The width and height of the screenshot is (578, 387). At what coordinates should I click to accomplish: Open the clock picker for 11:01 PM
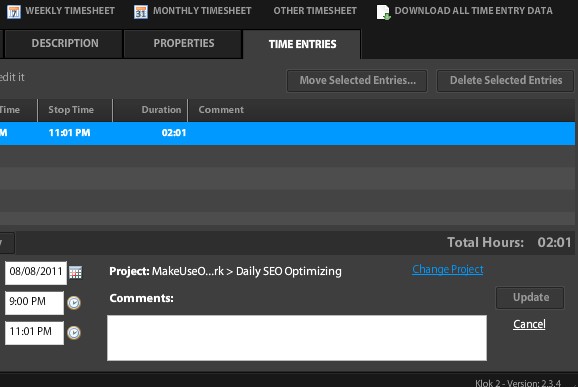coord(74,332)
